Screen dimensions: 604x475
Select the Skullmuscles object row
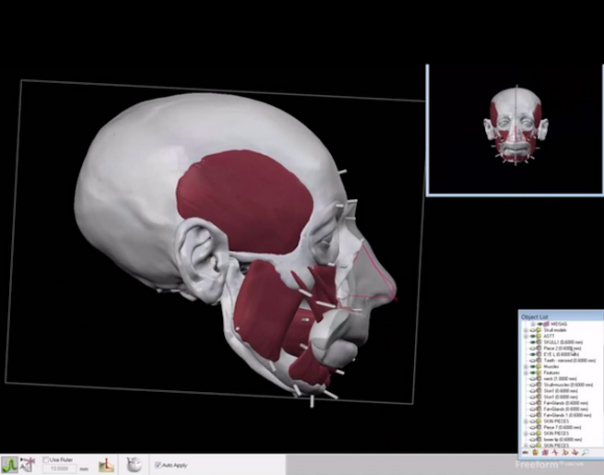coord(568,384)
